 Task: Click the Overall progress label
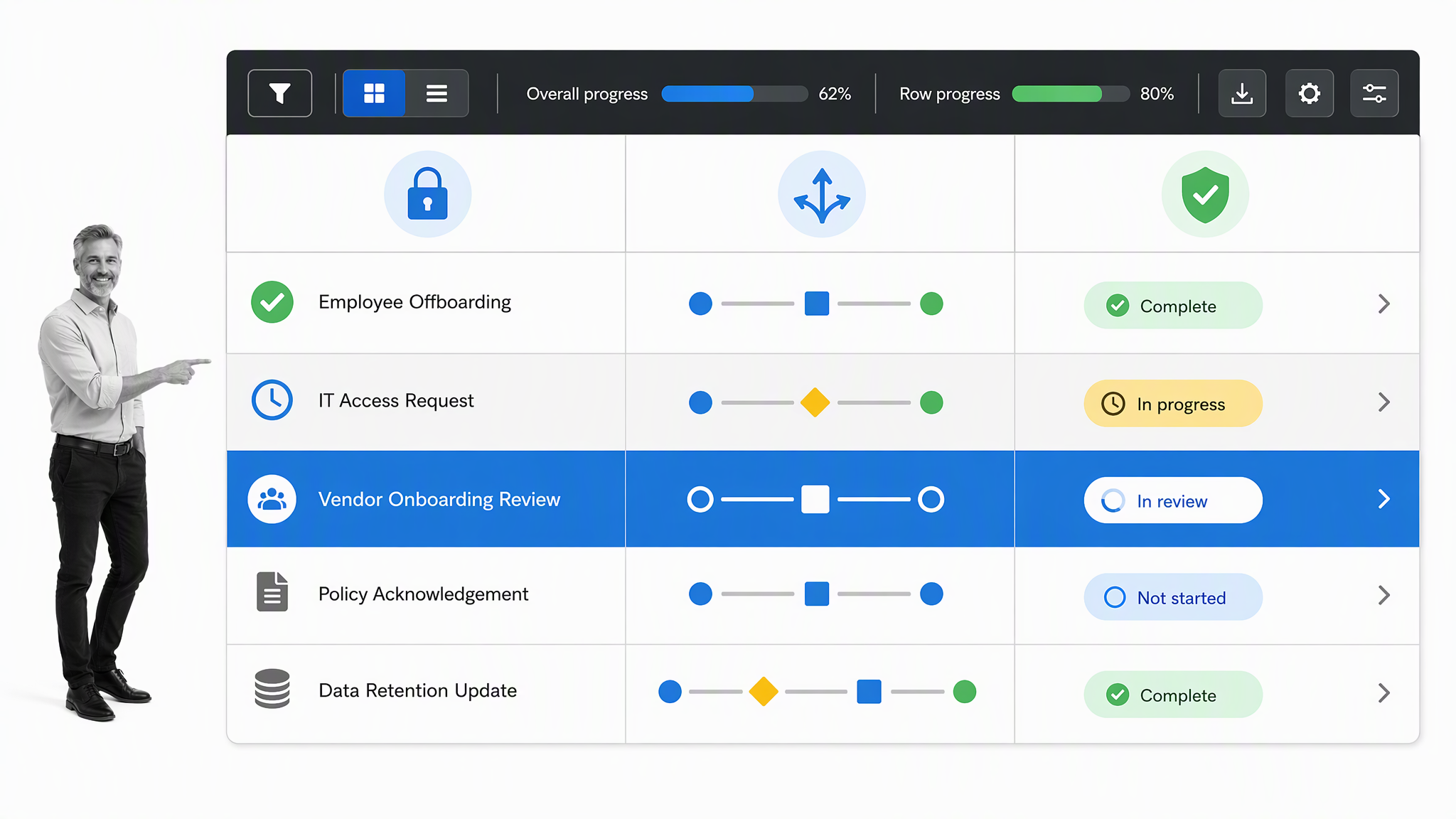click(587, 95)
